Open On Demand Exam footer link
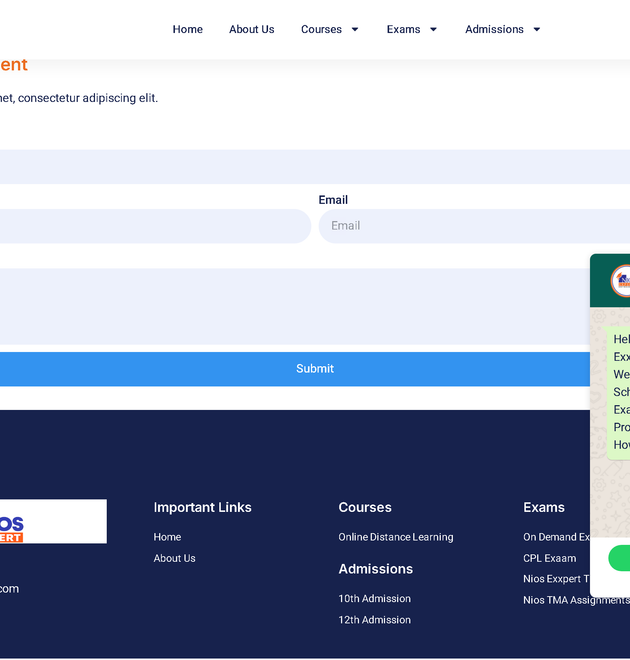The width and height of the screenshot is (630, 660). click(556, 537)
